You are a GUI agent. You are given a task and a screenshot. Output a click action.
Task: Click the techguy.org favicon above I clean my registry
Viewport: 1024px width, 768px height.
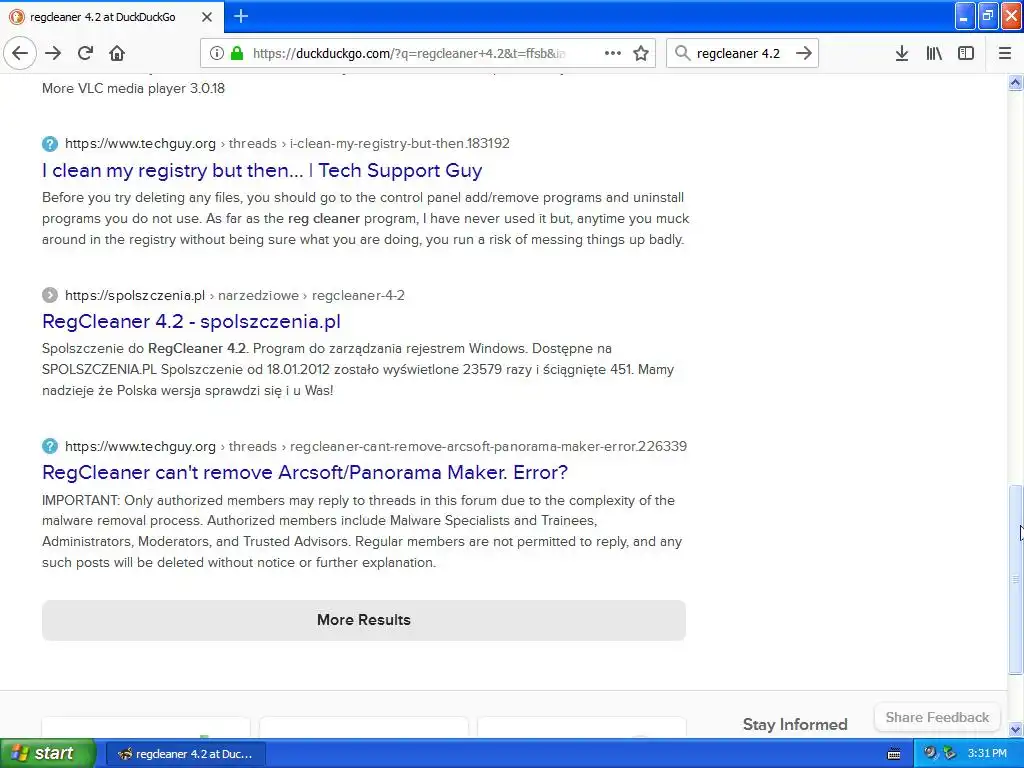pos(50,144)
